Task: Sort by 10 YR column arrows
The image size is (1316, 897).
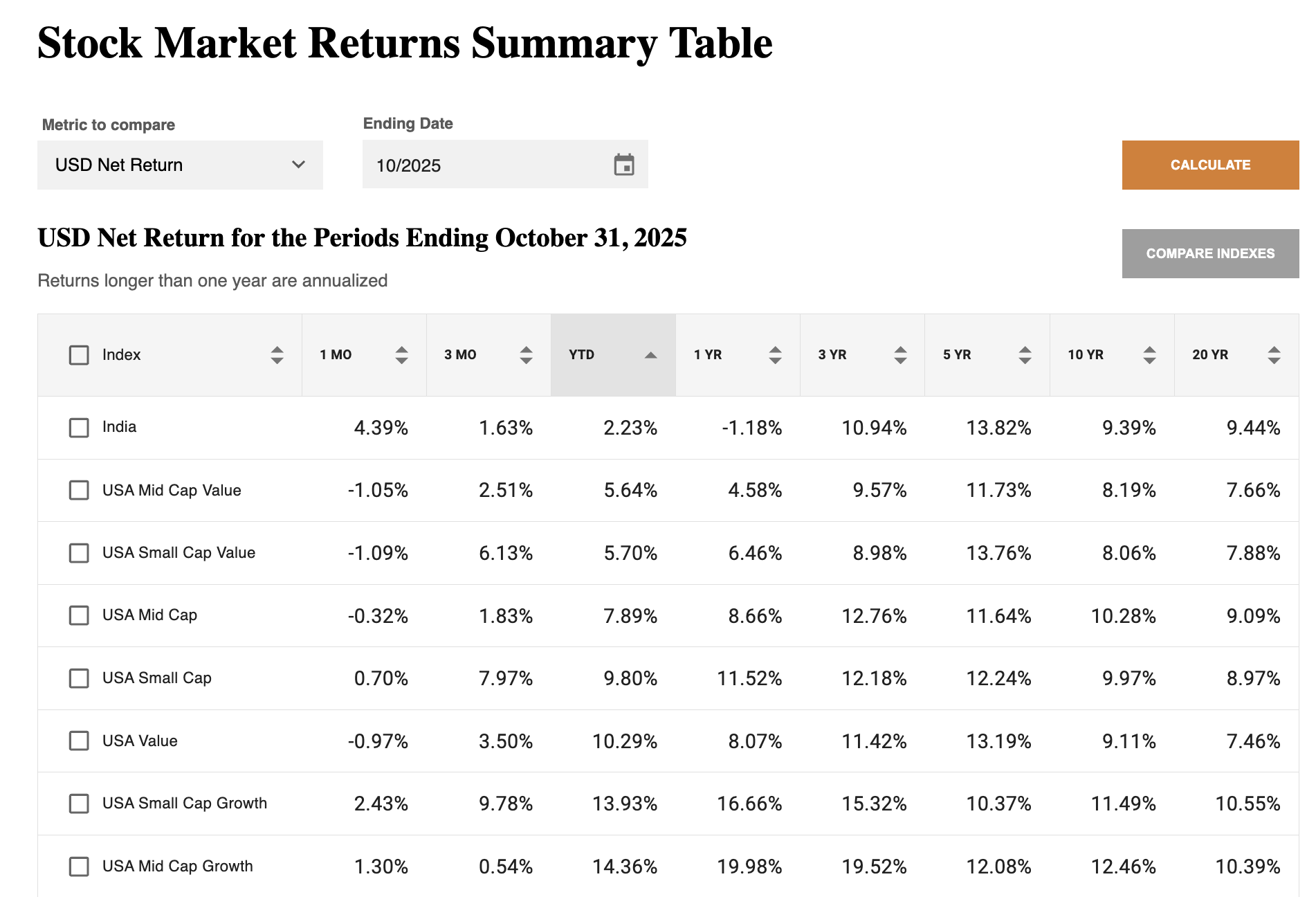Action: click(1149, 355)
